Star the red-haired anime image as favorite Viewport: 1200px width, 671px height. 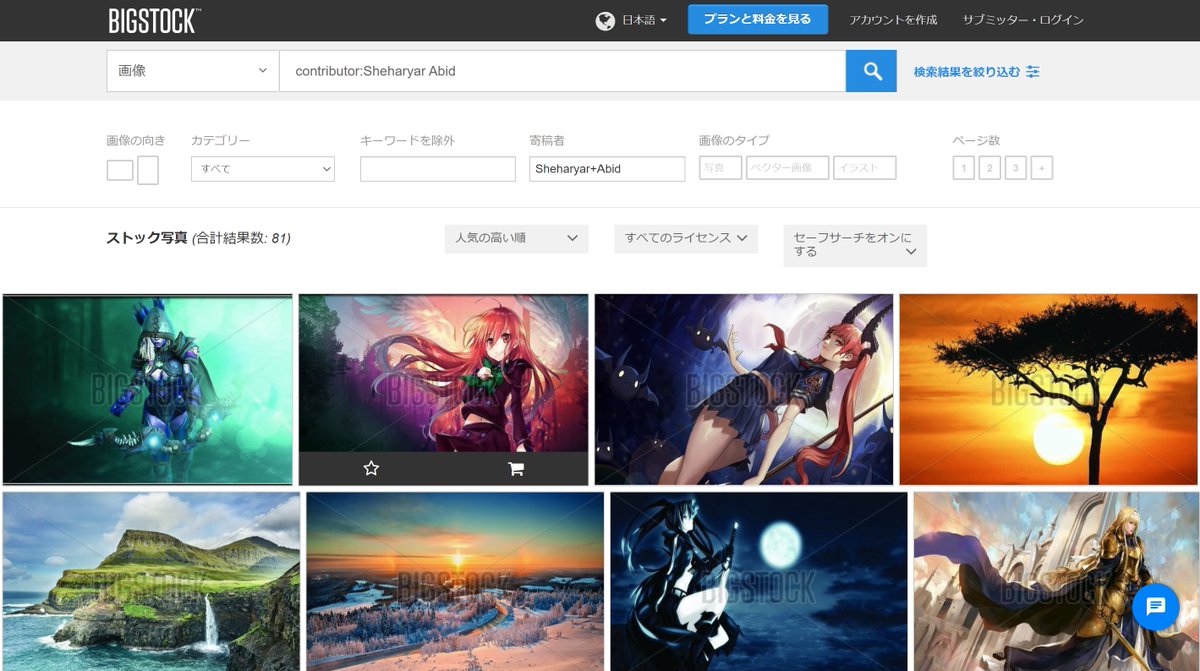pyautogui.click(x=371, y=467)
